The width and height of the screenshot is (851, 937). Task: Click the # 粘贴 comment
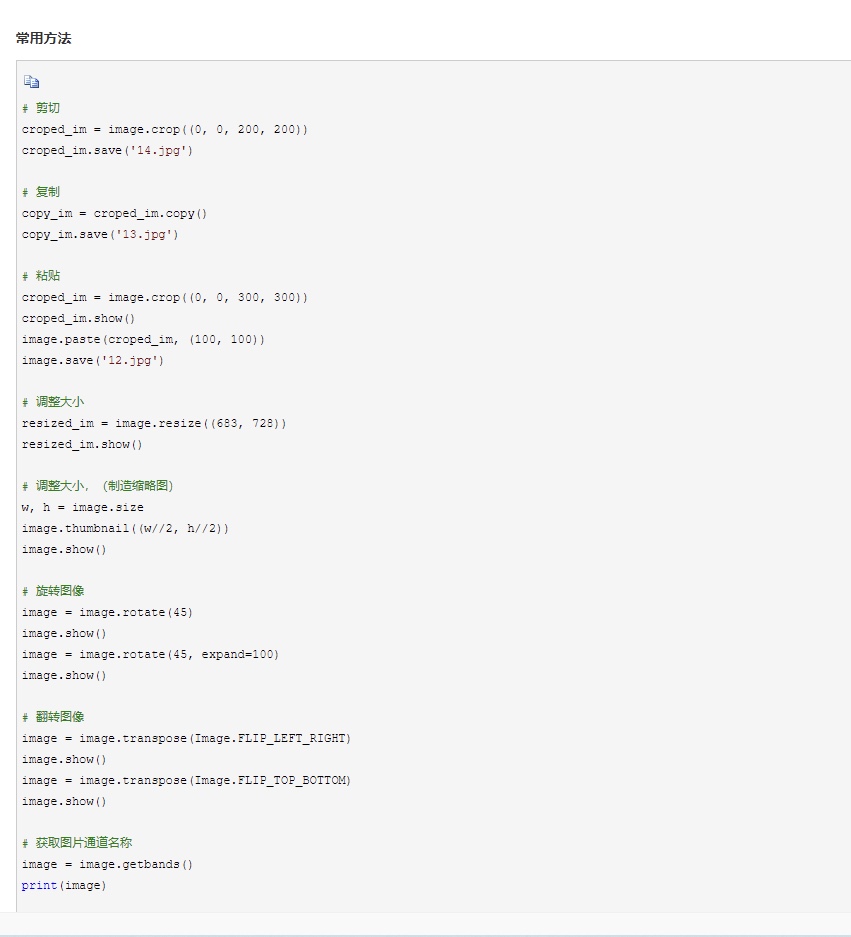(41, 276)
